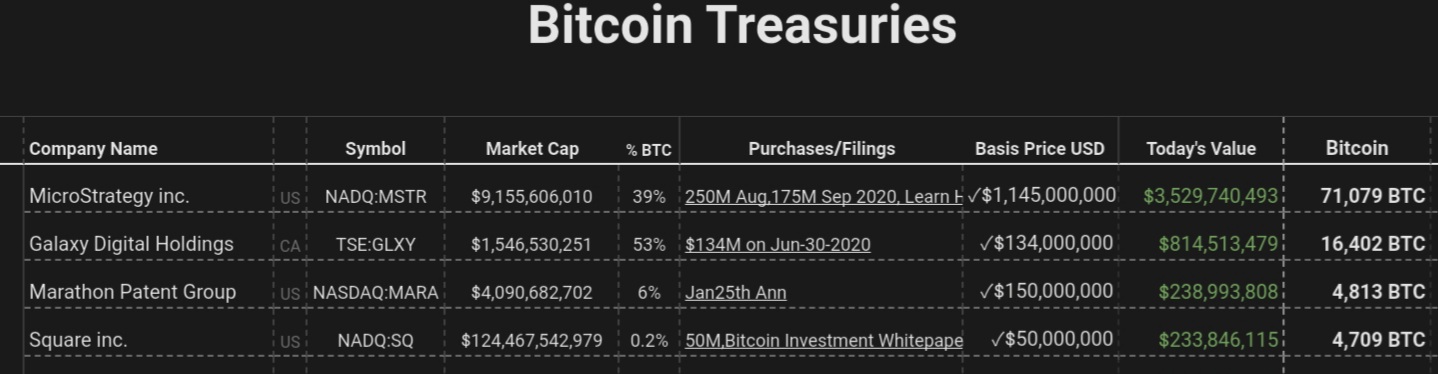The height and width of the screenshot is (374, 1438).
Task: Click the Bitcoin Treasuries page title
Action: pyautogui.click(x=742, y=25)
